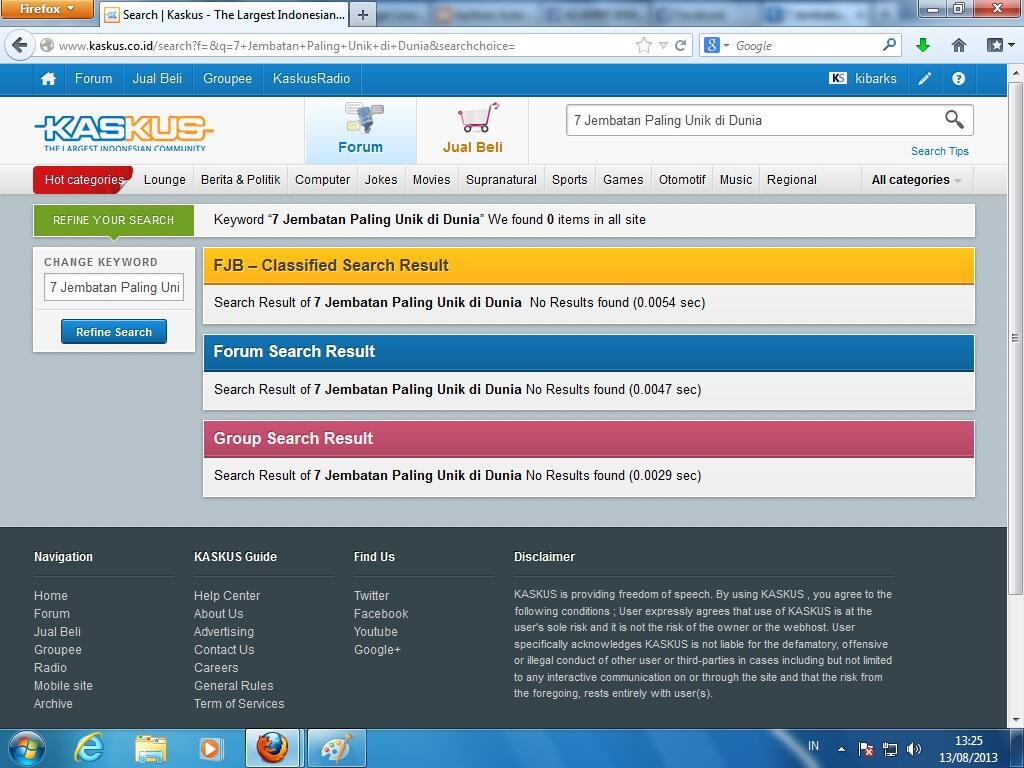This screenshot has height=768, width=1024.
Task: Open KaskusRadio in top navigation
Action: pos(312,78)
